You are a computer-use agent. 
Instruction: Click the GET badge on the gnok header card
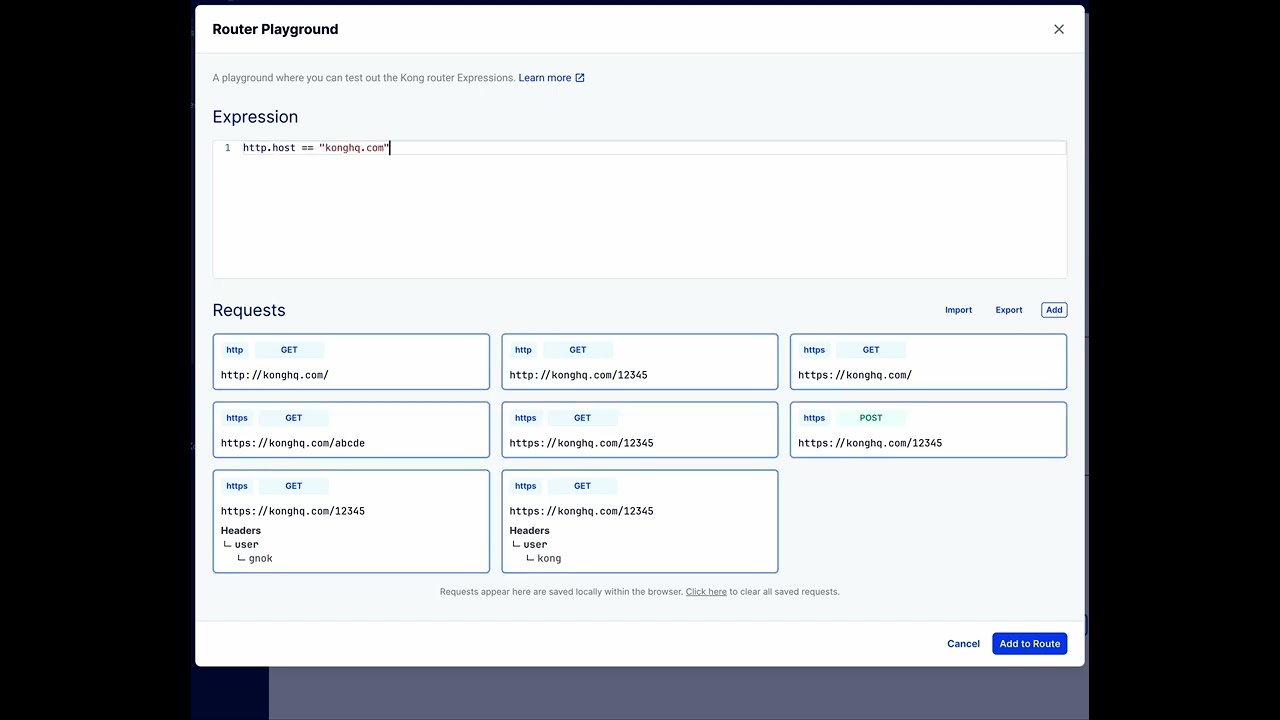point(293,486)
